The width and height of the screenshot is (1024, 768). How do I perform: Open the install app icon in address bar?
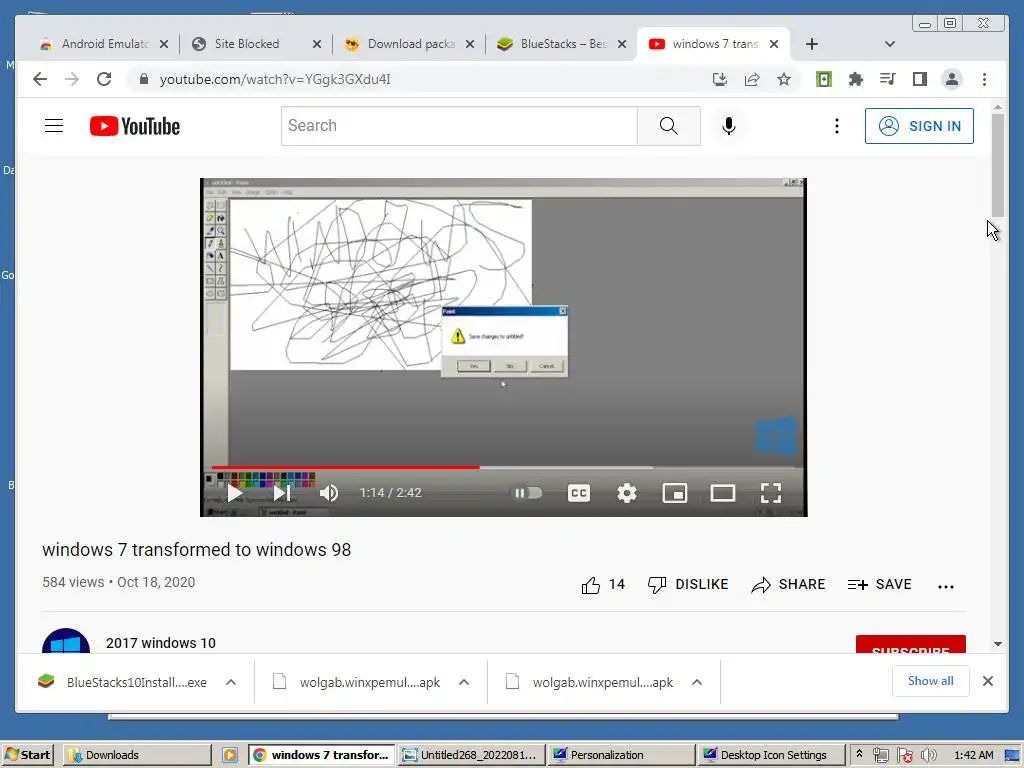click(x=720, y=79)
